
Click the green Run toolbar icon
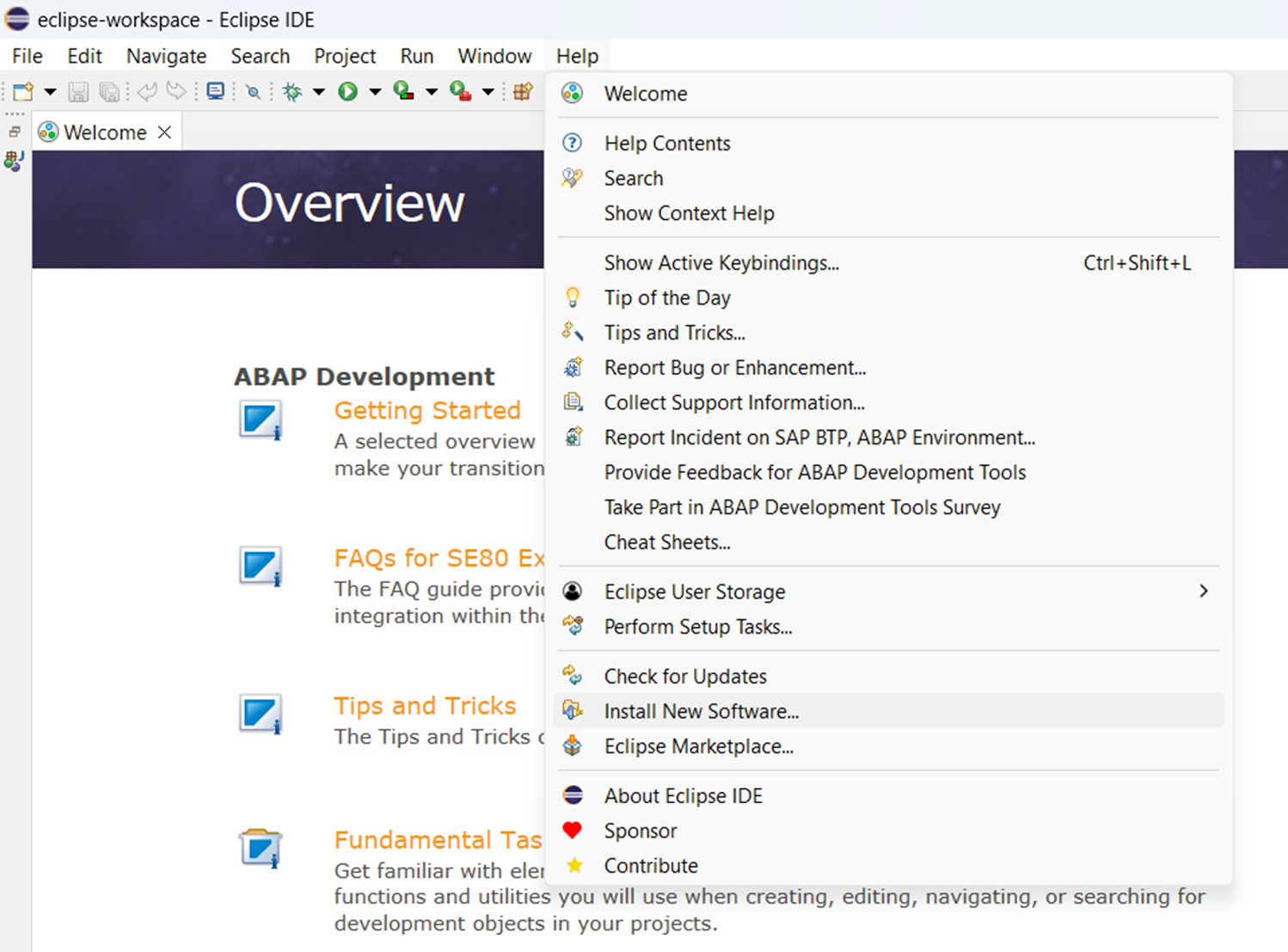347,91
